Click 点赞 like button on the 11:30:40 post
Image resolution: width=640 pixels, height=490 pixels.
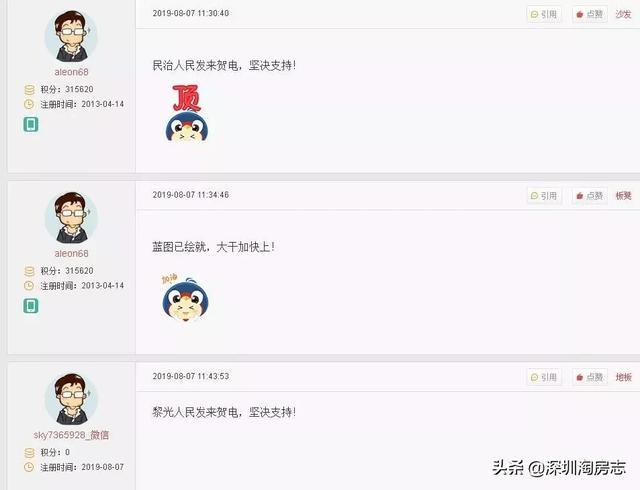tap(590, 14)
